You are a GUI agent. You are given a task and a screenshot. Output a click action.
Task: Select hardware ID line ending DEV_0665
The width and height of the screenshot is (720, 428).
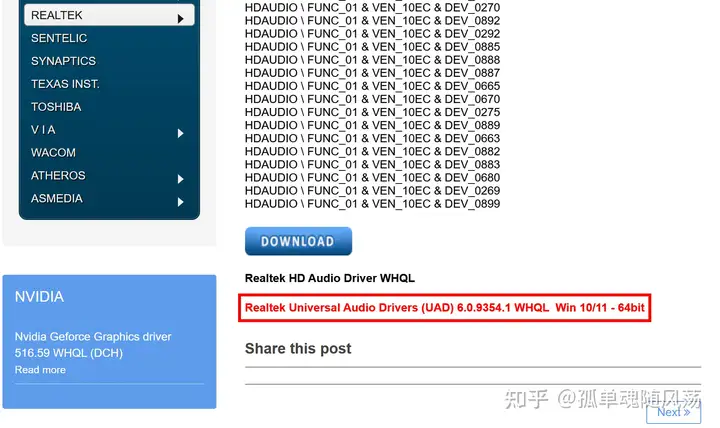(372, 86)
